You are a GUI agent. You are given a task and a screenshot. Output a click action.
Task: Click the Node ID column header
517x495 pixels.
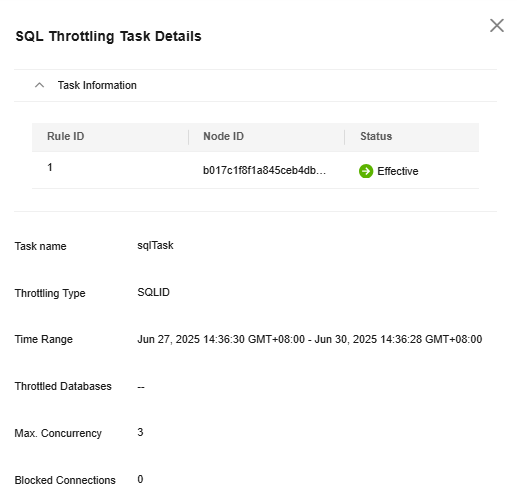click(x=223, y=136)
